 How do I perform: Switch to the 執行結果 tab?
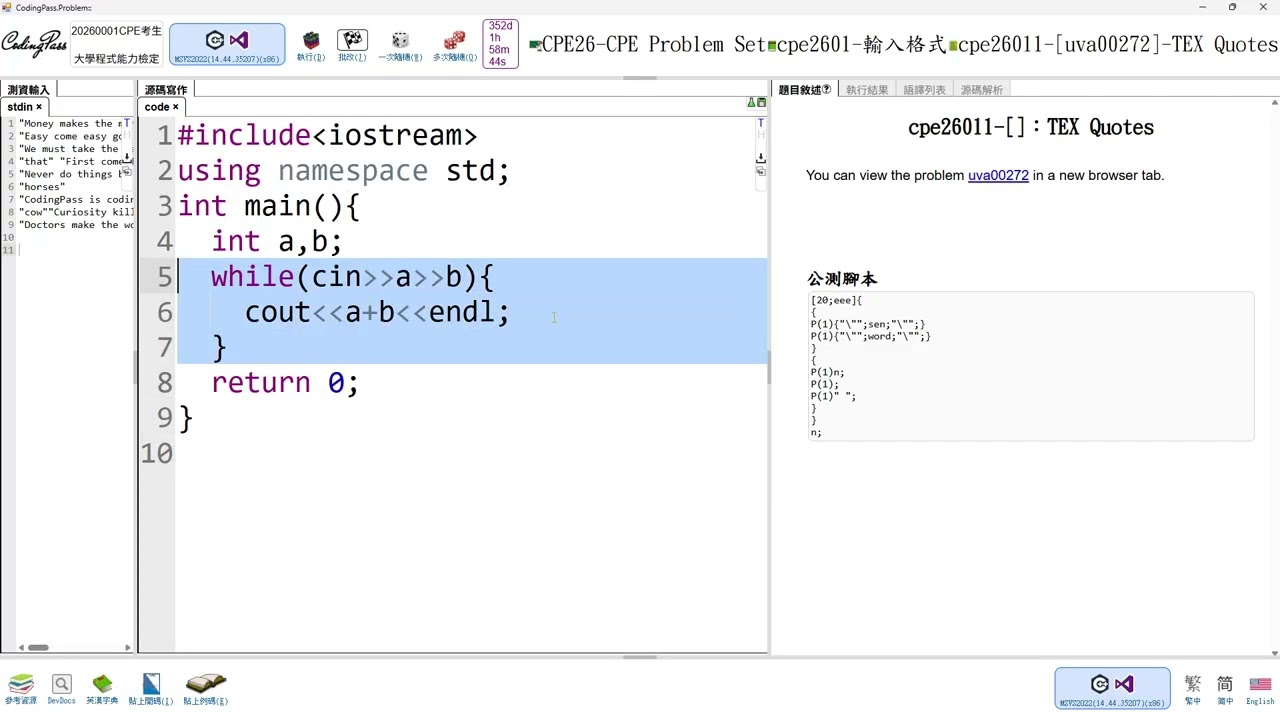tap(867, 90)
